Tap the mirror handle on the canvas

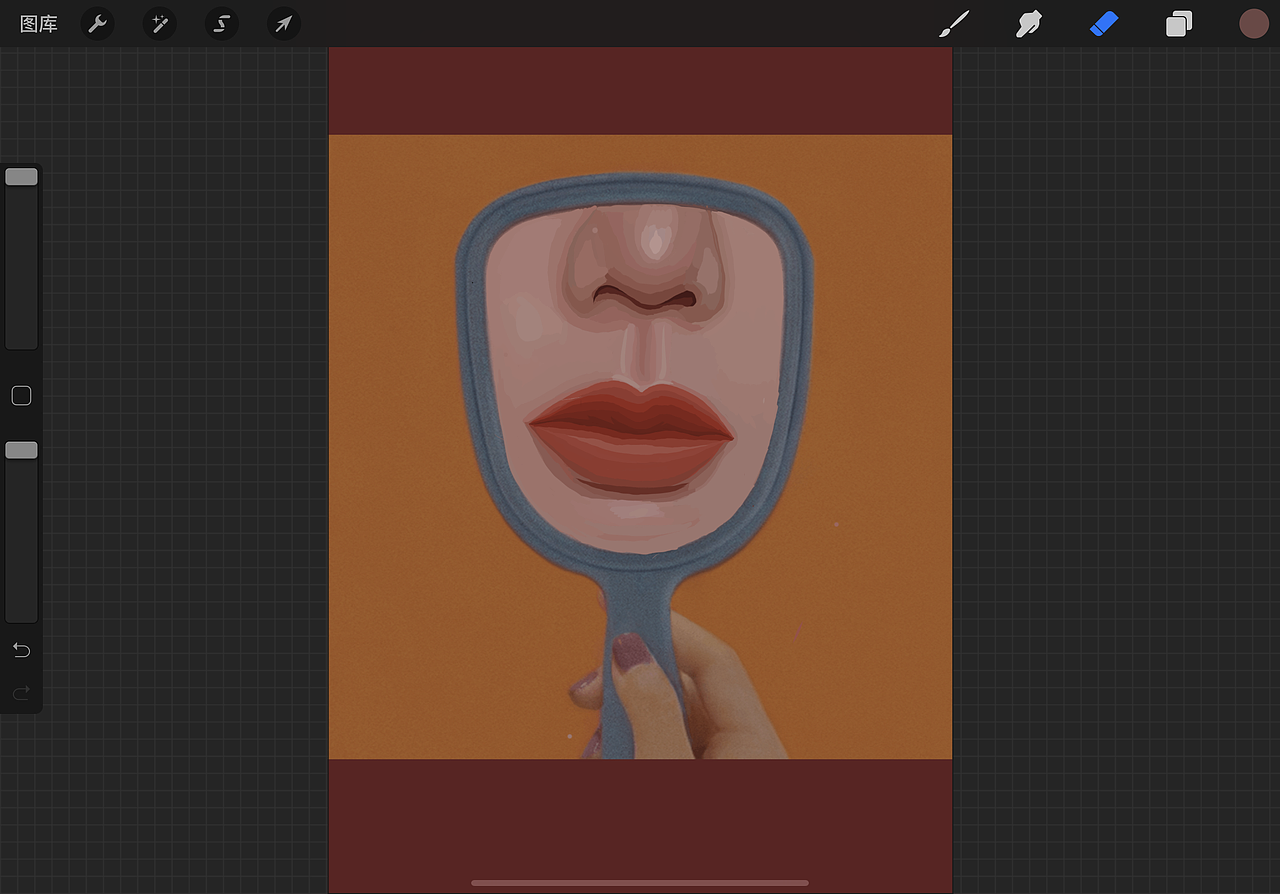click(638, 665)
